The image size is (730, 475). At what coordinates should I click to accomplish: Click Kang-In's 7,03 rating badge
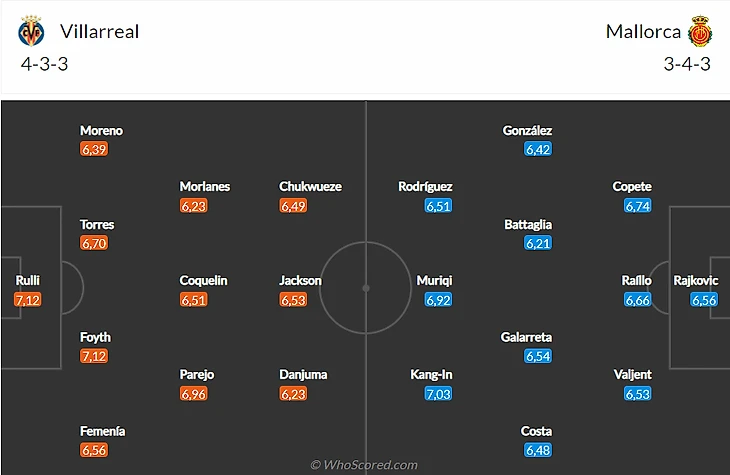coord(438,394)
